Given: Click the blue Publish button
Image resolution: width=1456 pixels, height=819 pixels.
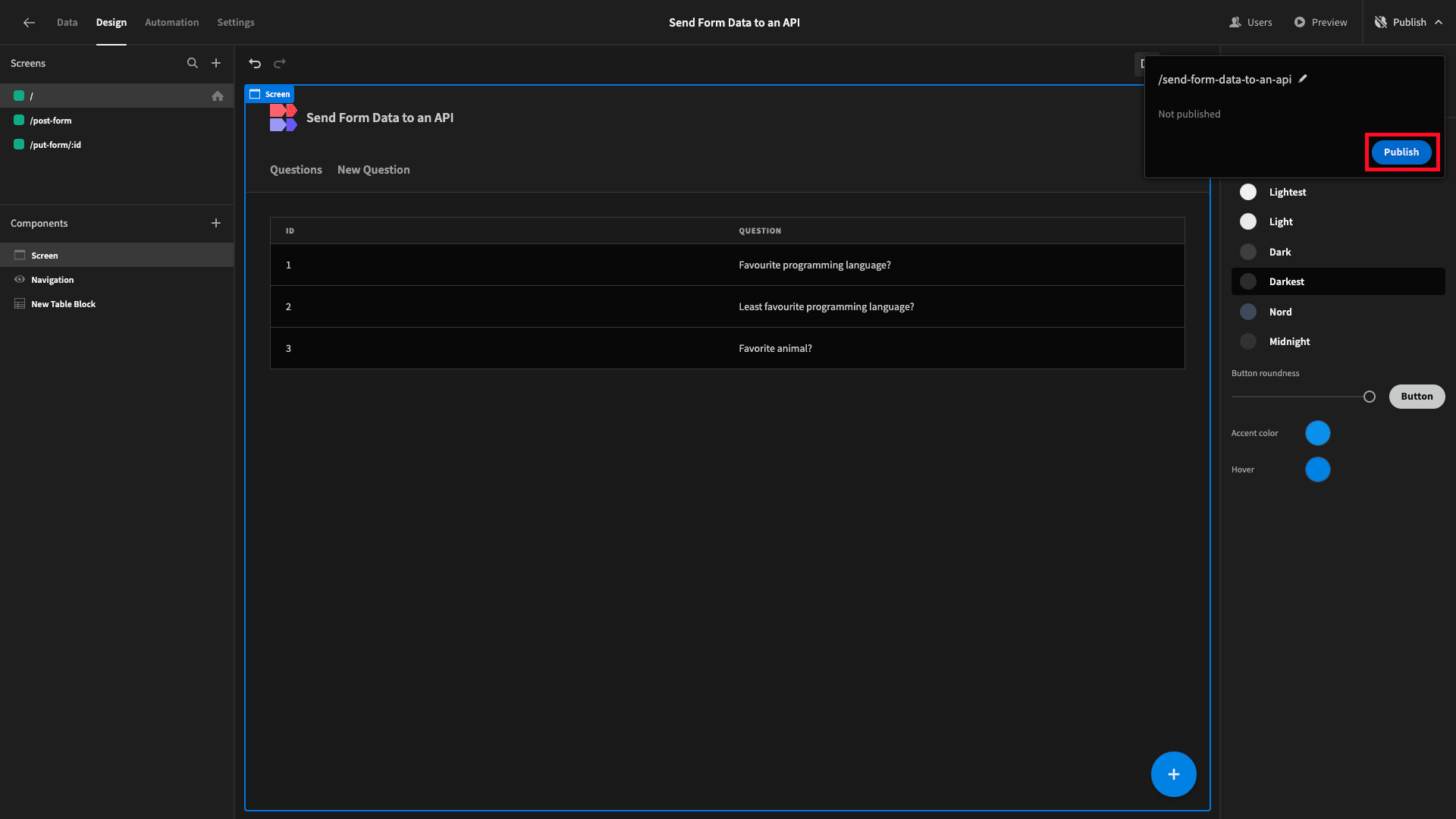Looking at the screenshot, I should tap(1401, 152).
